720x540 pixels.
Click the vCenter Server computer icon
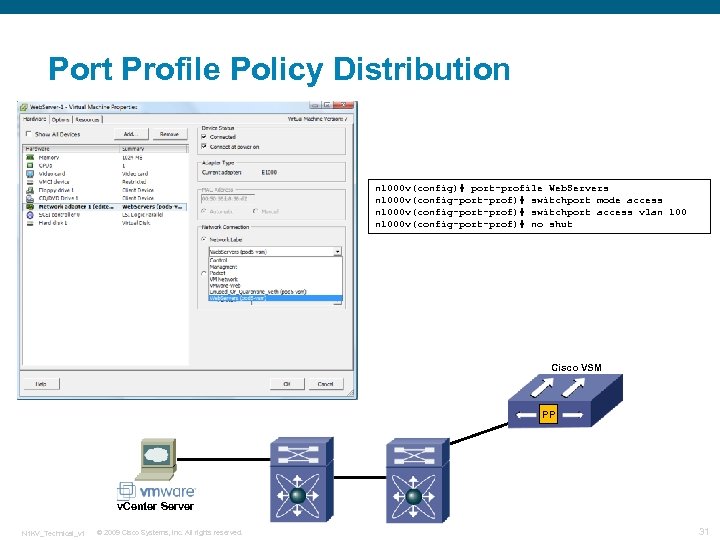click(156, 459)
